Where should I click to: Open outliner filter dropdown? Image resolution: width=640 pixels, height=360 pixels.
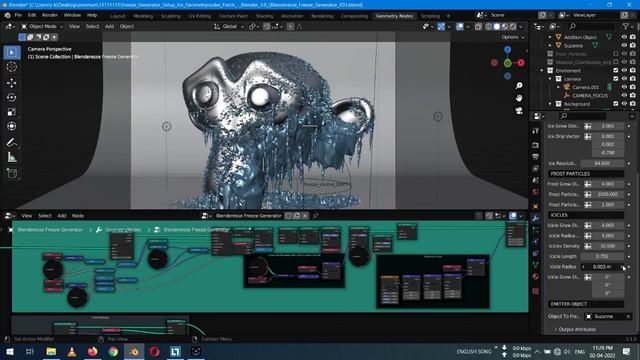pyautogui.click(x=627, y=26)
